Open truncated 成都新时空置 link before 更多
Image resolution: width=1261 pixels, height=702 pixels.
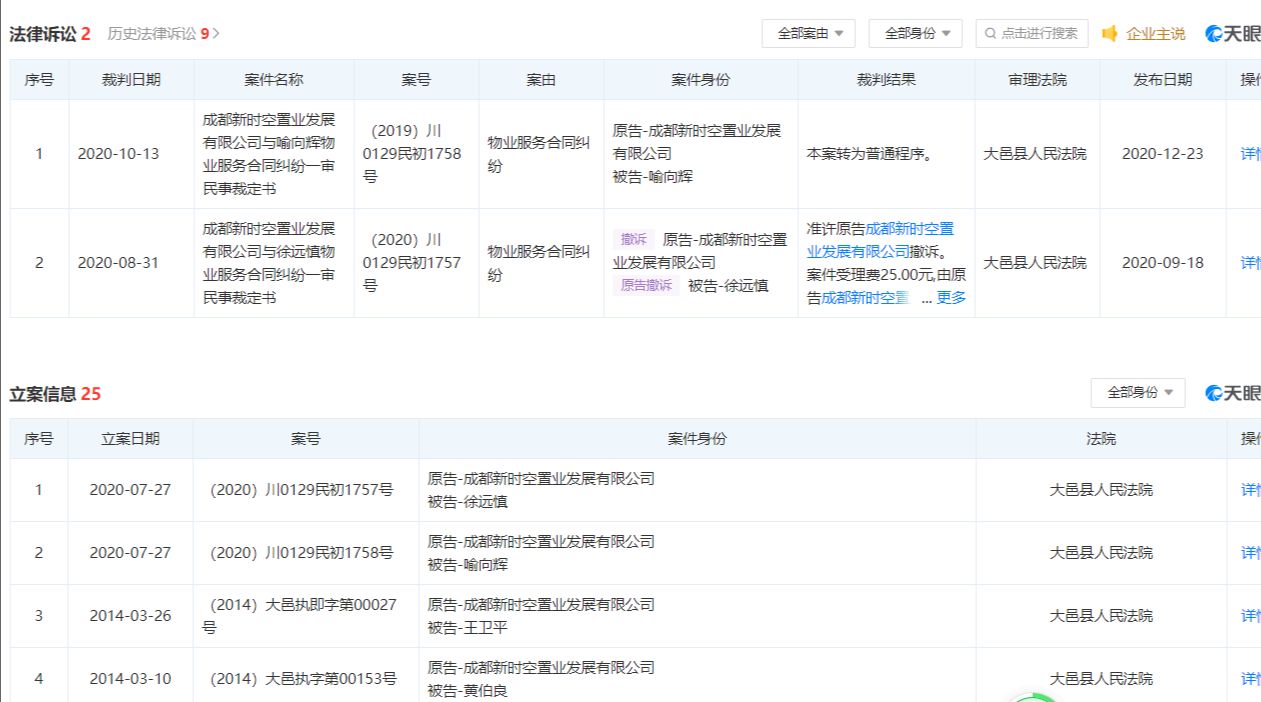pos(865,298)
